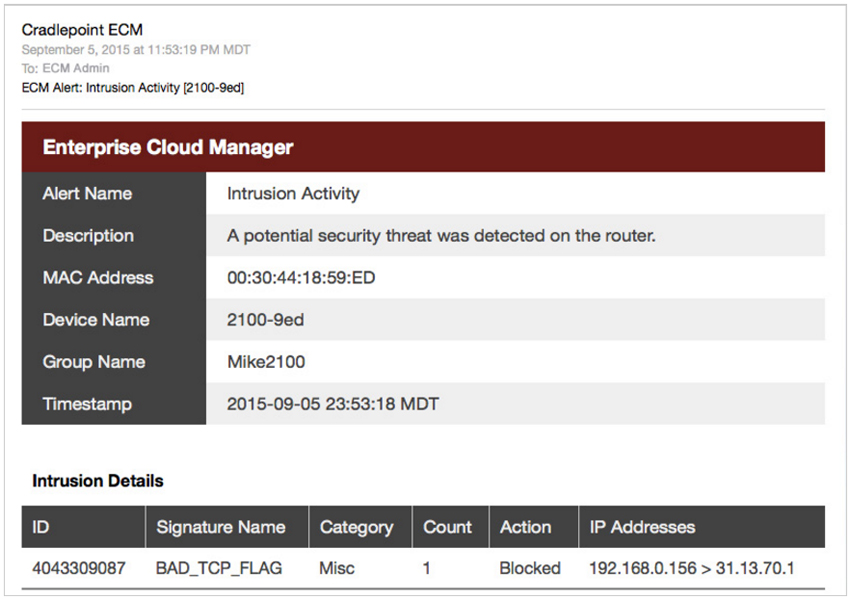
Task: Select MAC address 00:30:44:18:59:ED
Action: coord(301,278)
